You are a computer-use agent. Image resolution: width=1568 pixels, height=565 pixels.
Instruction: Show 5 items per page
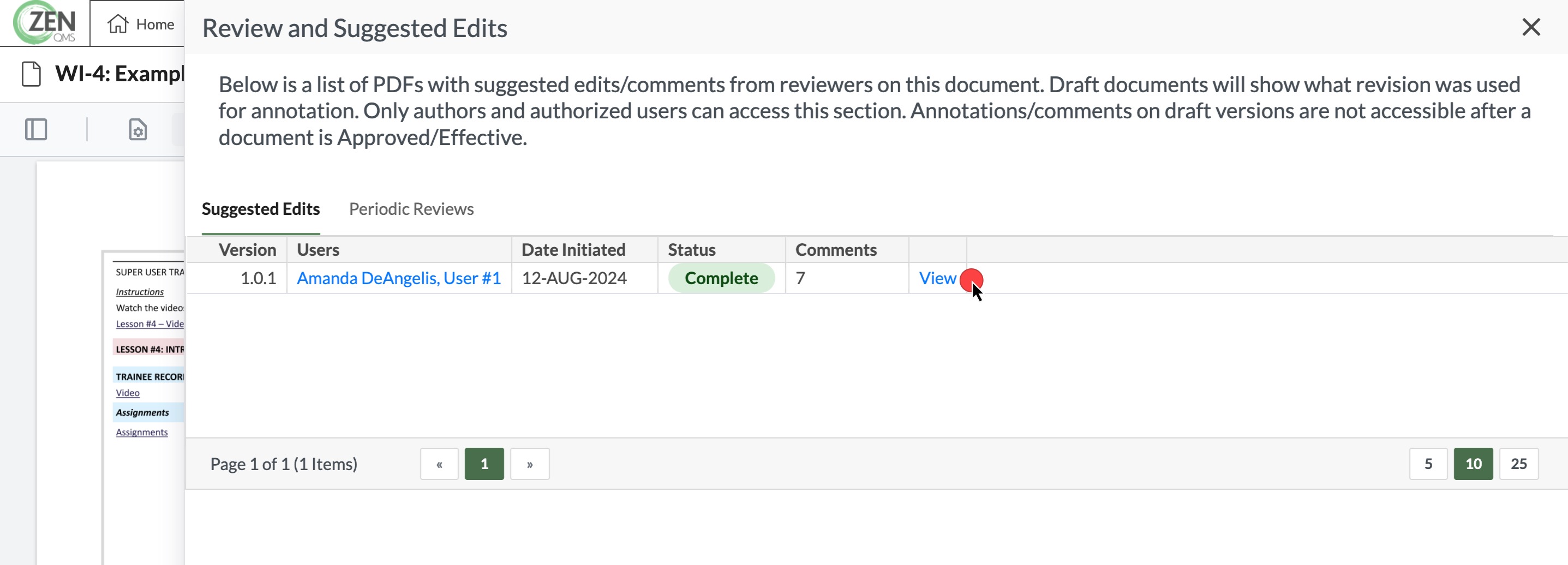click(x=1428, y=464)
